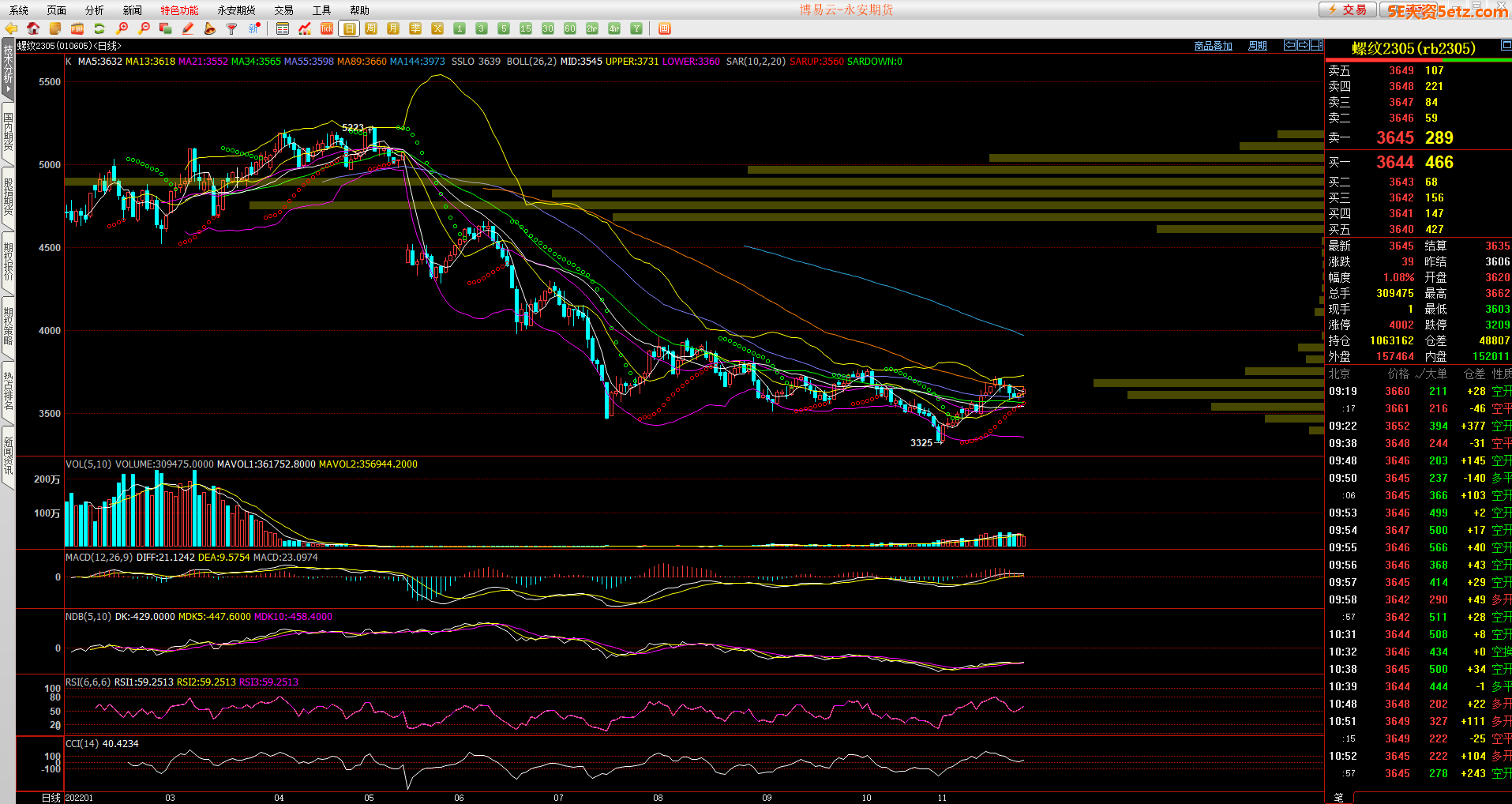
Task: Open the 周期 period link
Action: pos(1258,46)
